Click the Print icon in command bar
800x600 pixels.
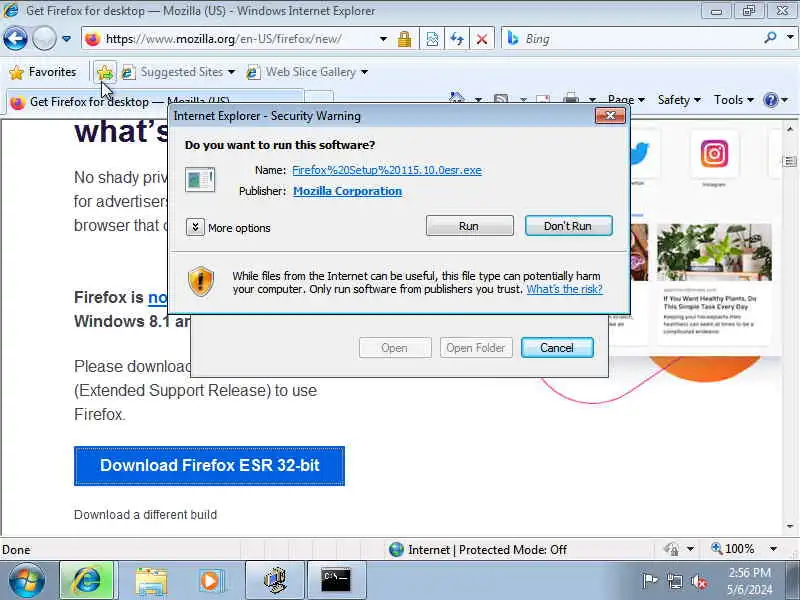tap(571, 98)
